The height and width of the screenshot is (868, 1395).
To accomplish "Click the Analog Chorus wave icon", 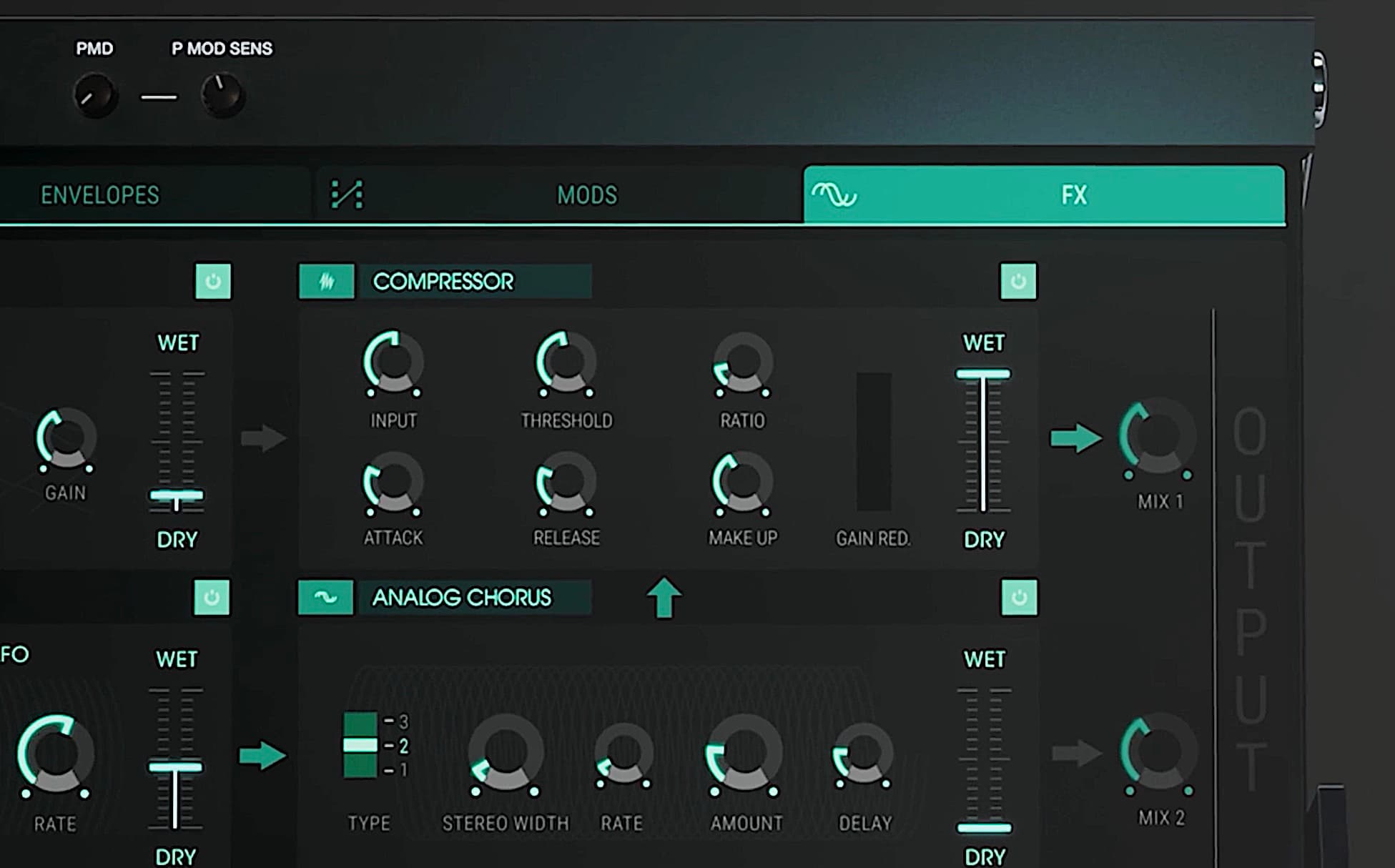I will tap(325, 597).
